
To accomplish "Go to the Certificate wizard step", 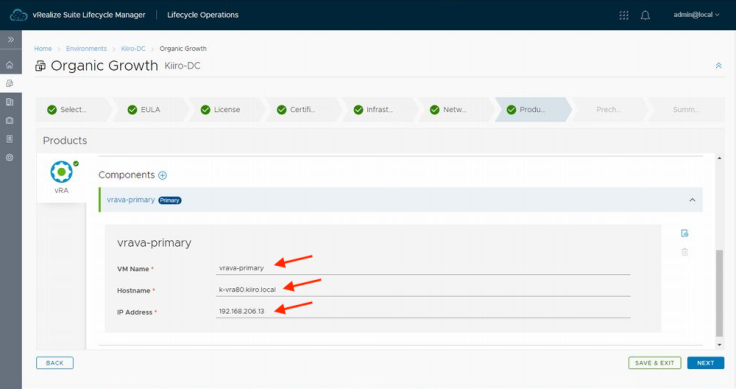I will click(303, 109).
